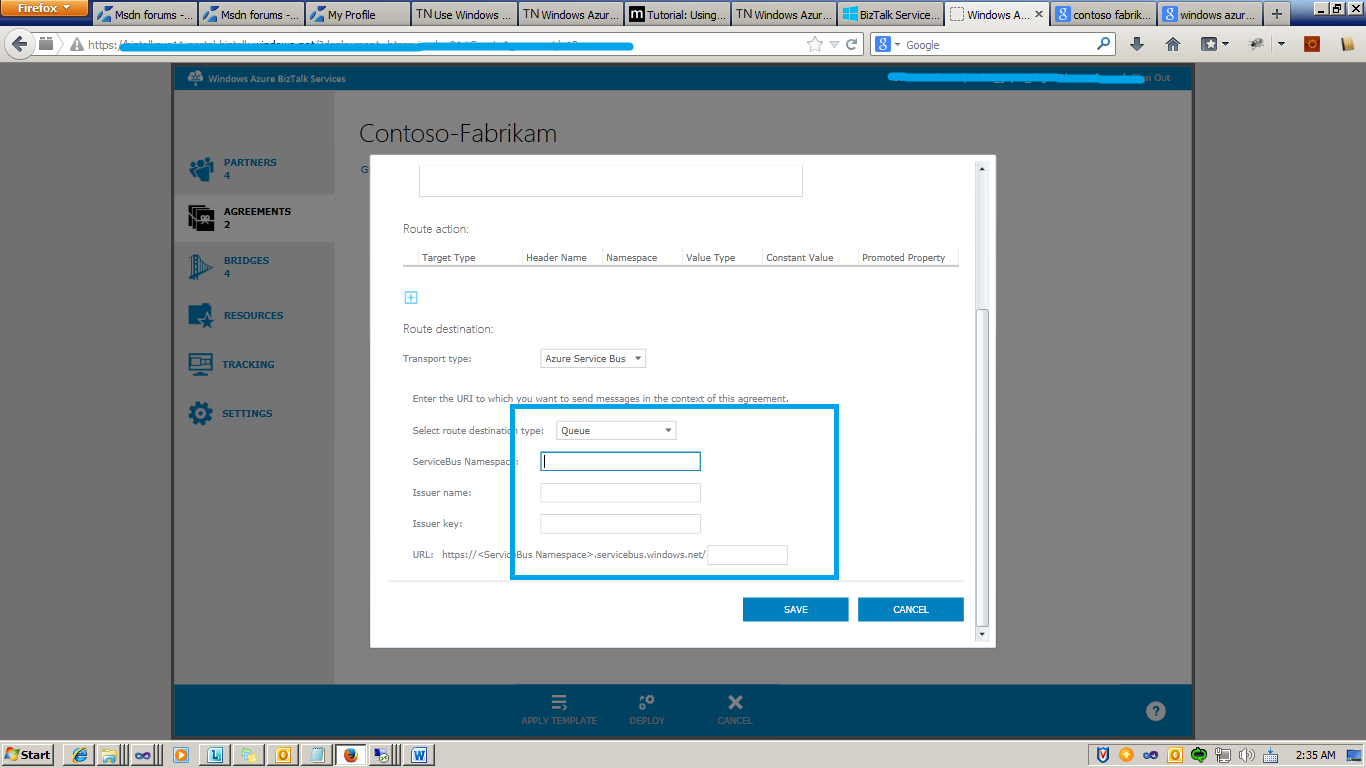The width and height of the screenshot is (1366, 768).
Task: Click in Issuer name field
Action: 620,492
